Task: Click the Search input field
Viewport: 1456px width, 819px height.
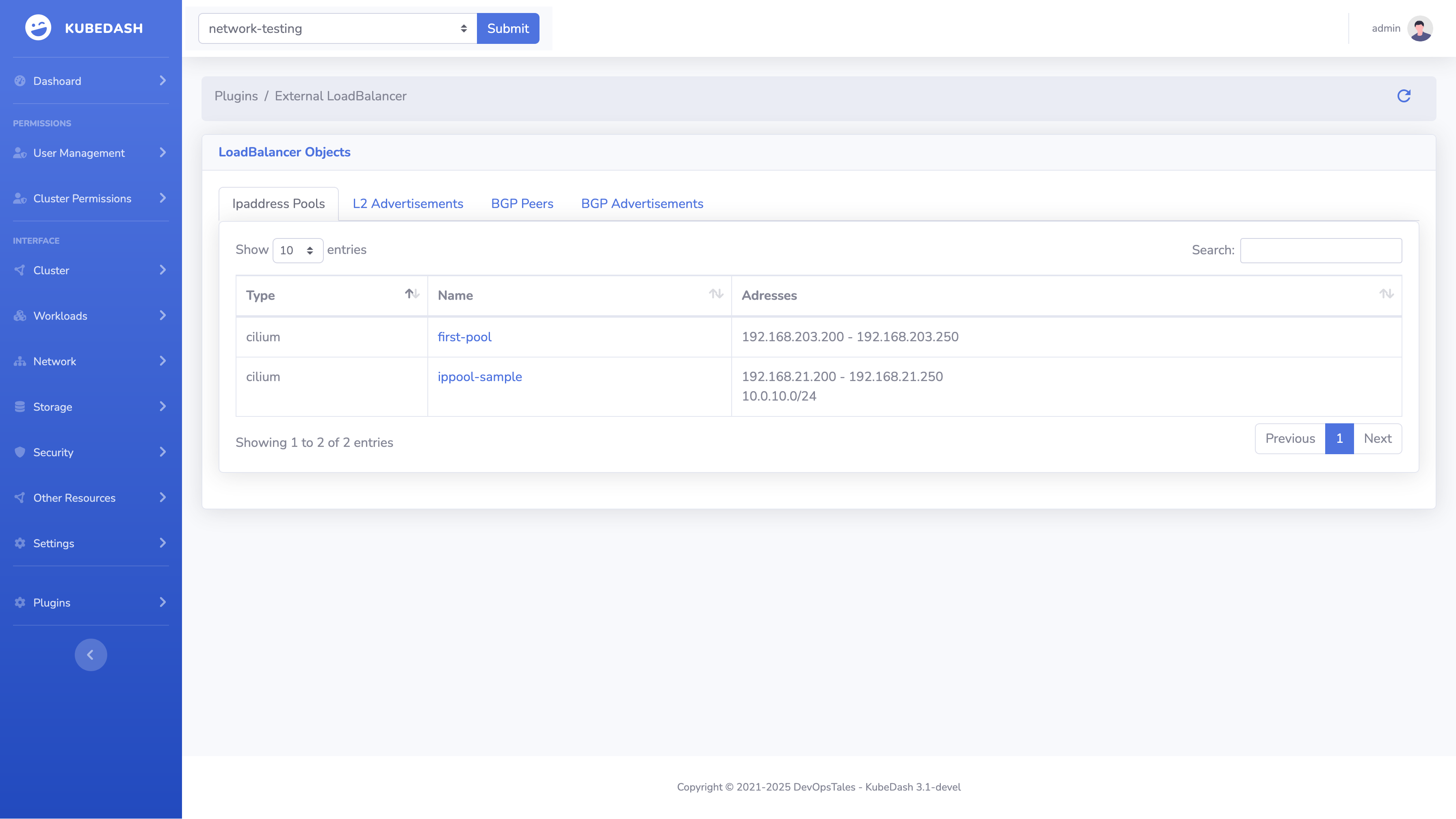Action: coord(1320,250)
